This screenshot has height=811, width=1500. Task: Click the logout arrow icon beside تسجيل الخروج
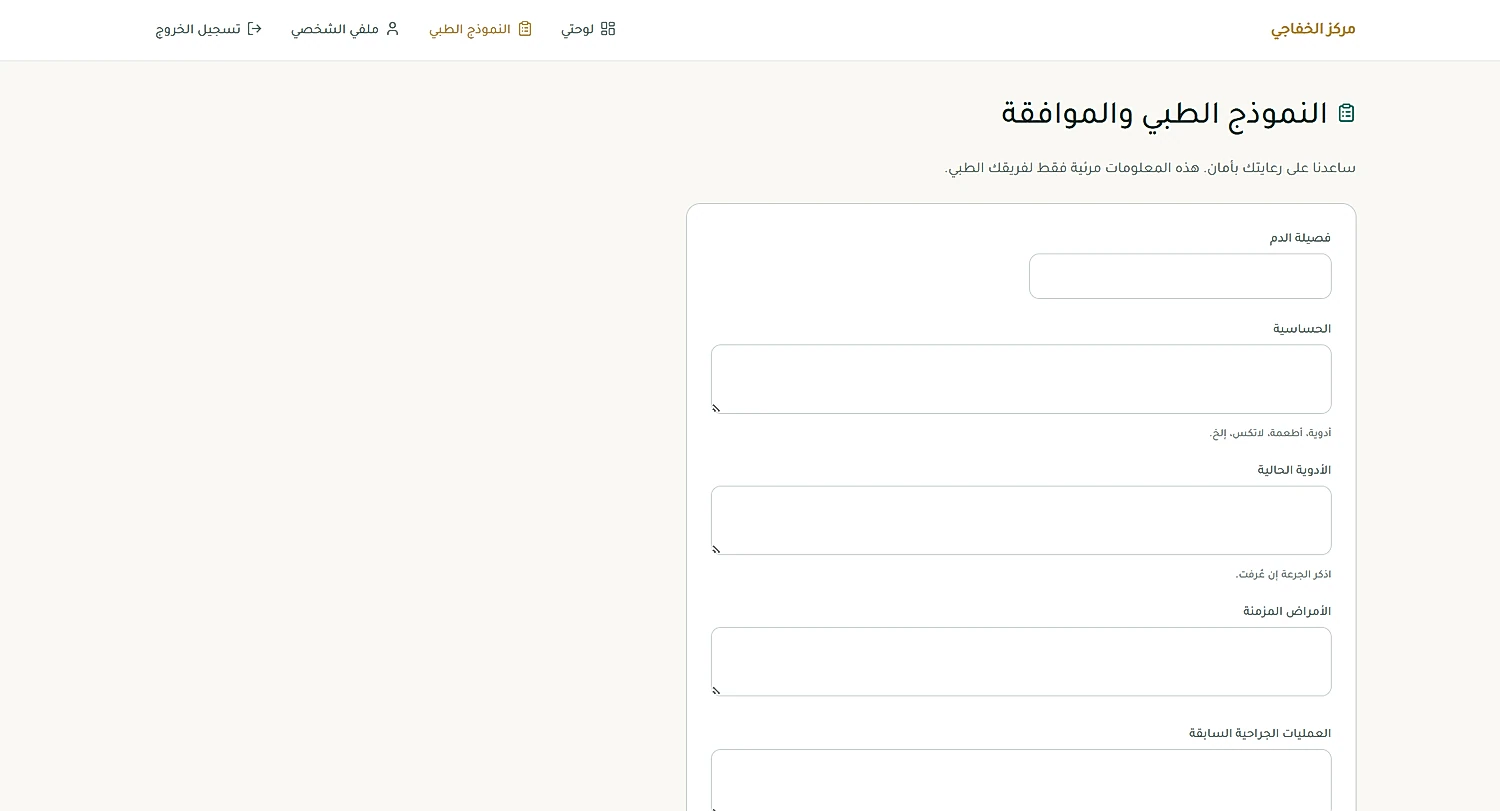click(255, 29)
